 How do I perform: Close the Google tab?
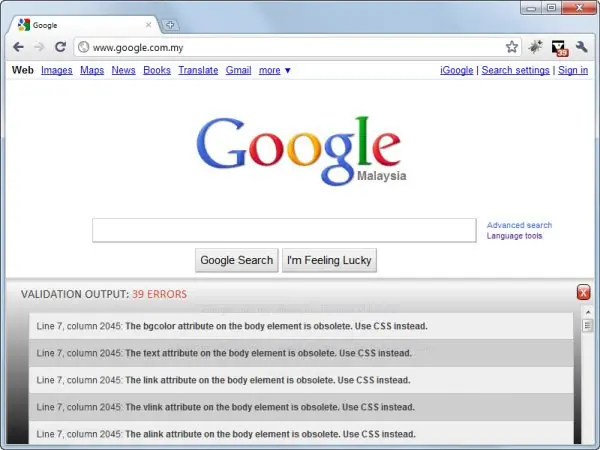click(148, 25)
